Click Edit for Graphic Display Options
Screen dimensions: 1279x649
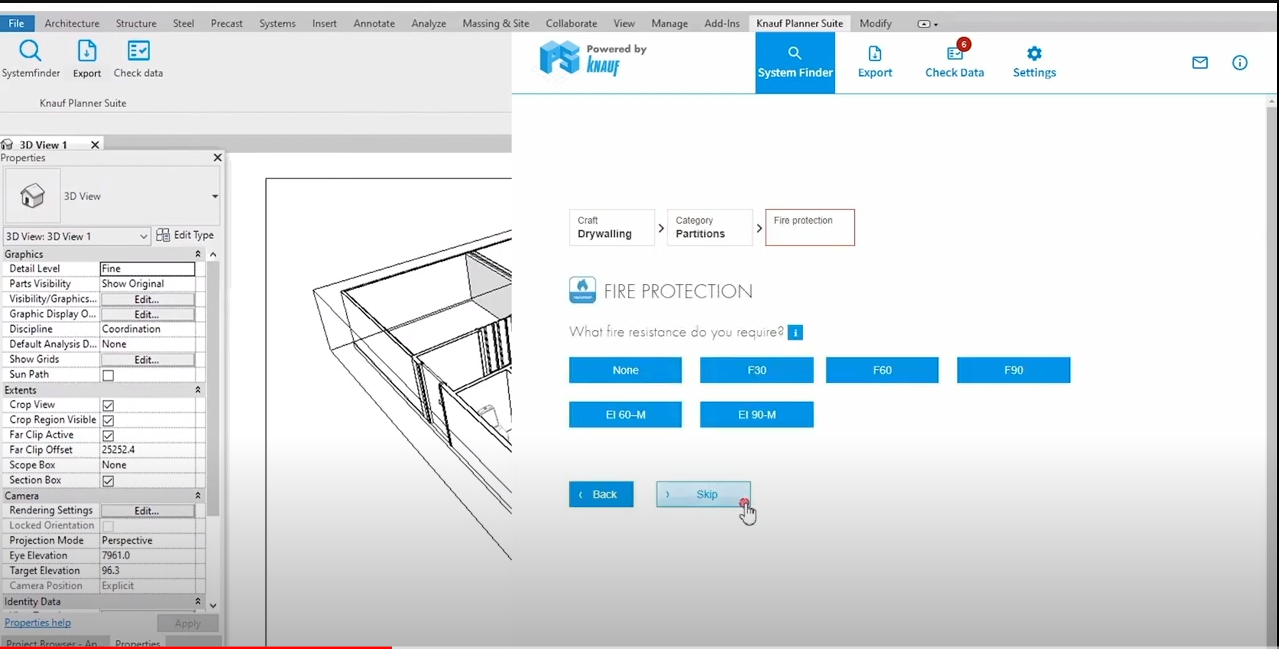147,314
